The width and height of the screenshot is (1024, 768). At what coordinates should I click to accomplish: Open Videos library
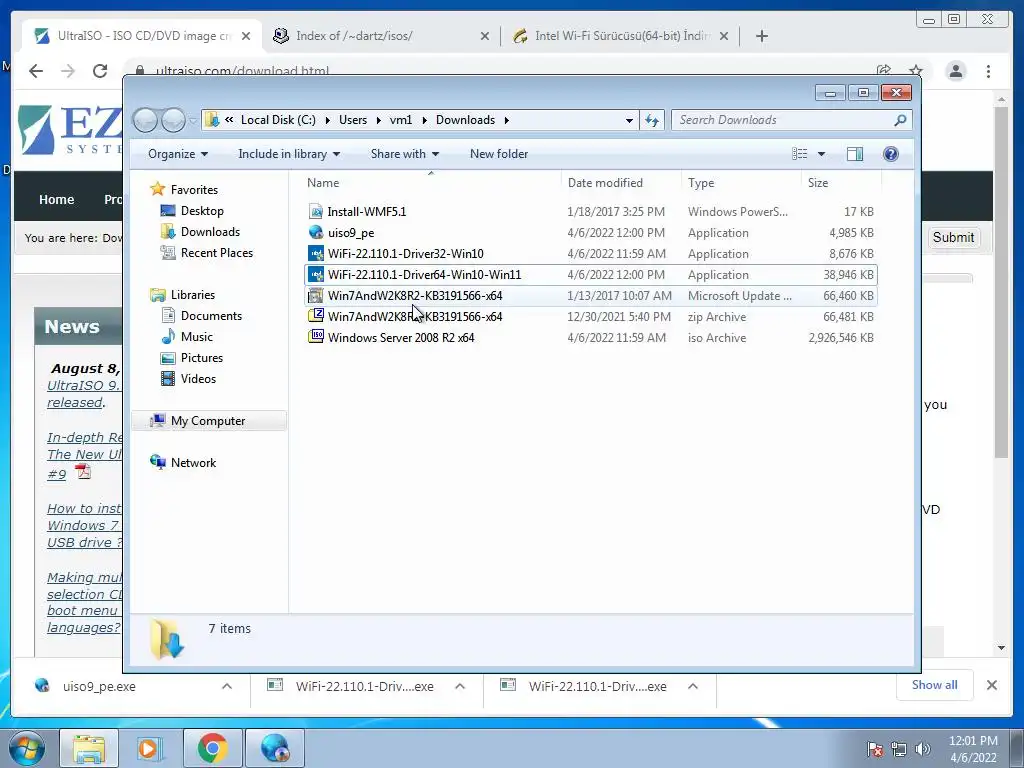(198, 378)
